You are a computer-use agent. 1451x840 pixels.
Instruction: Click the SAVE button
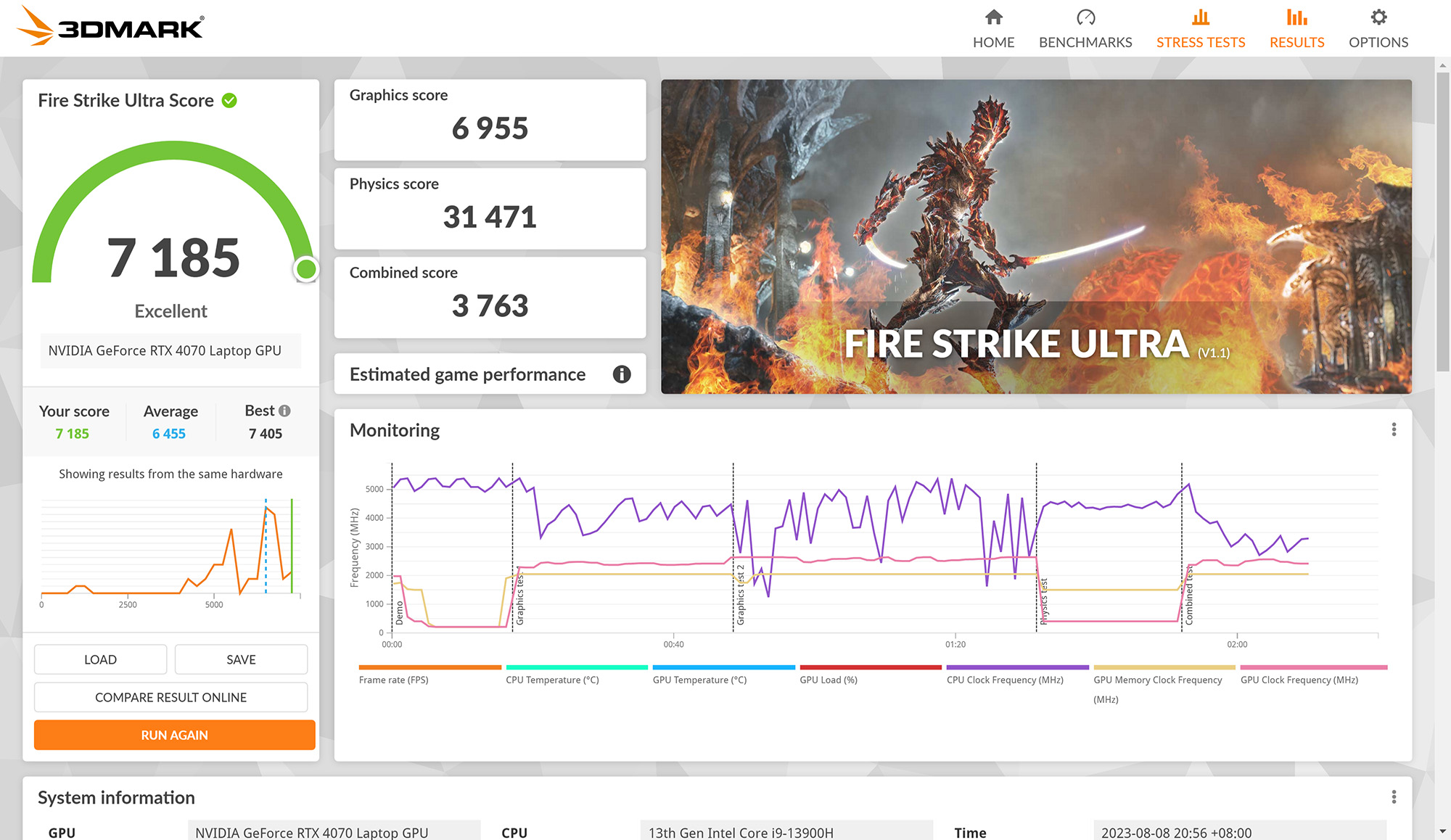pyautogui.click(x=241, y=659)
